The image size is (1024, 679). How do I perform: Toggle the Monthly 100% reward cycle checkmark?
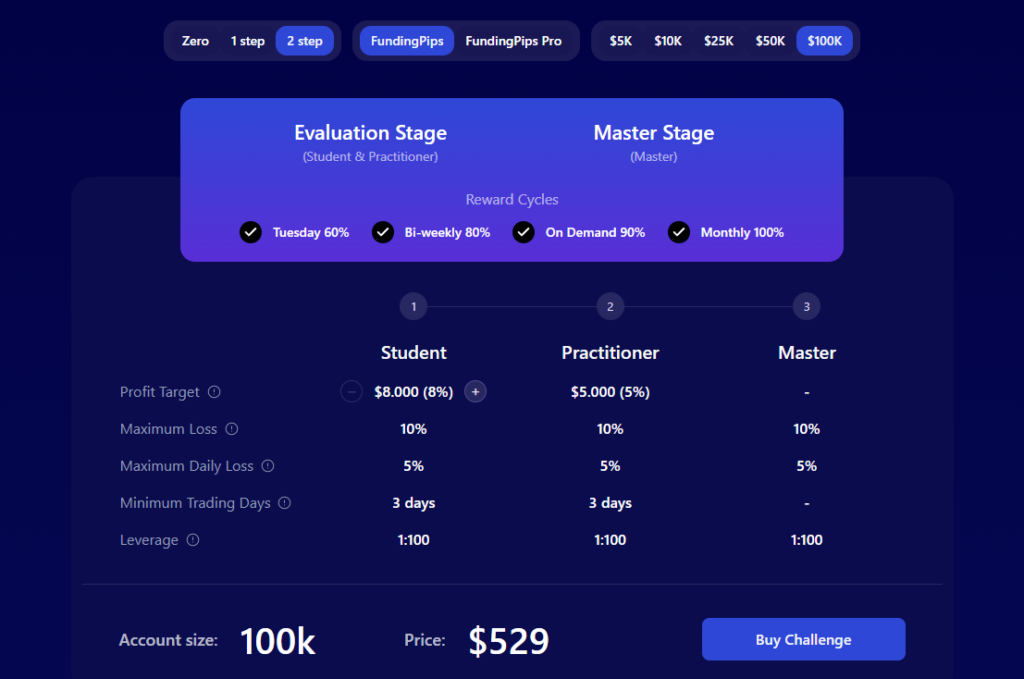[679, 232]
